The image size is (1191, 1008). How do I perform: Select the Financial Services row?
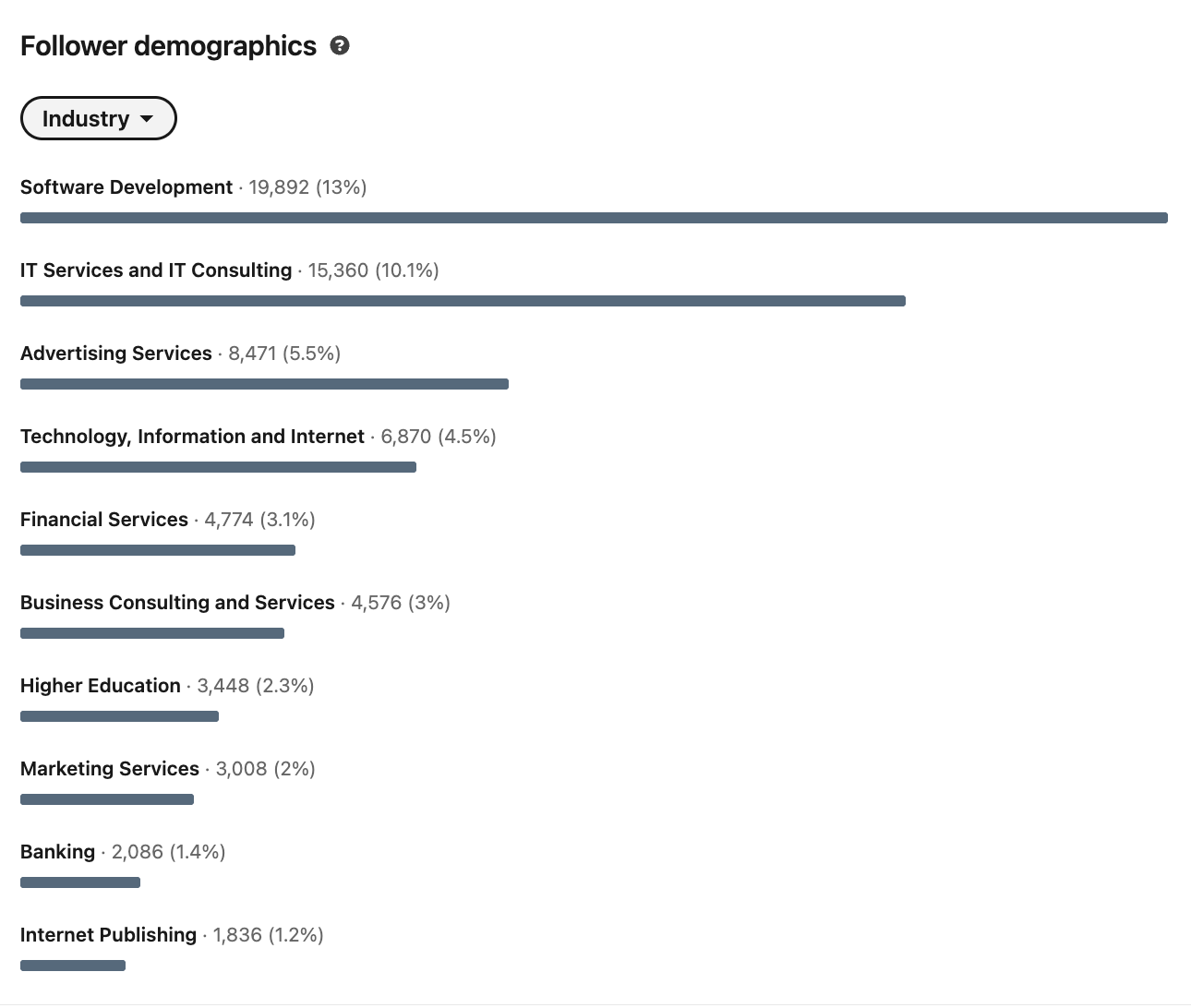coord(103,519)
